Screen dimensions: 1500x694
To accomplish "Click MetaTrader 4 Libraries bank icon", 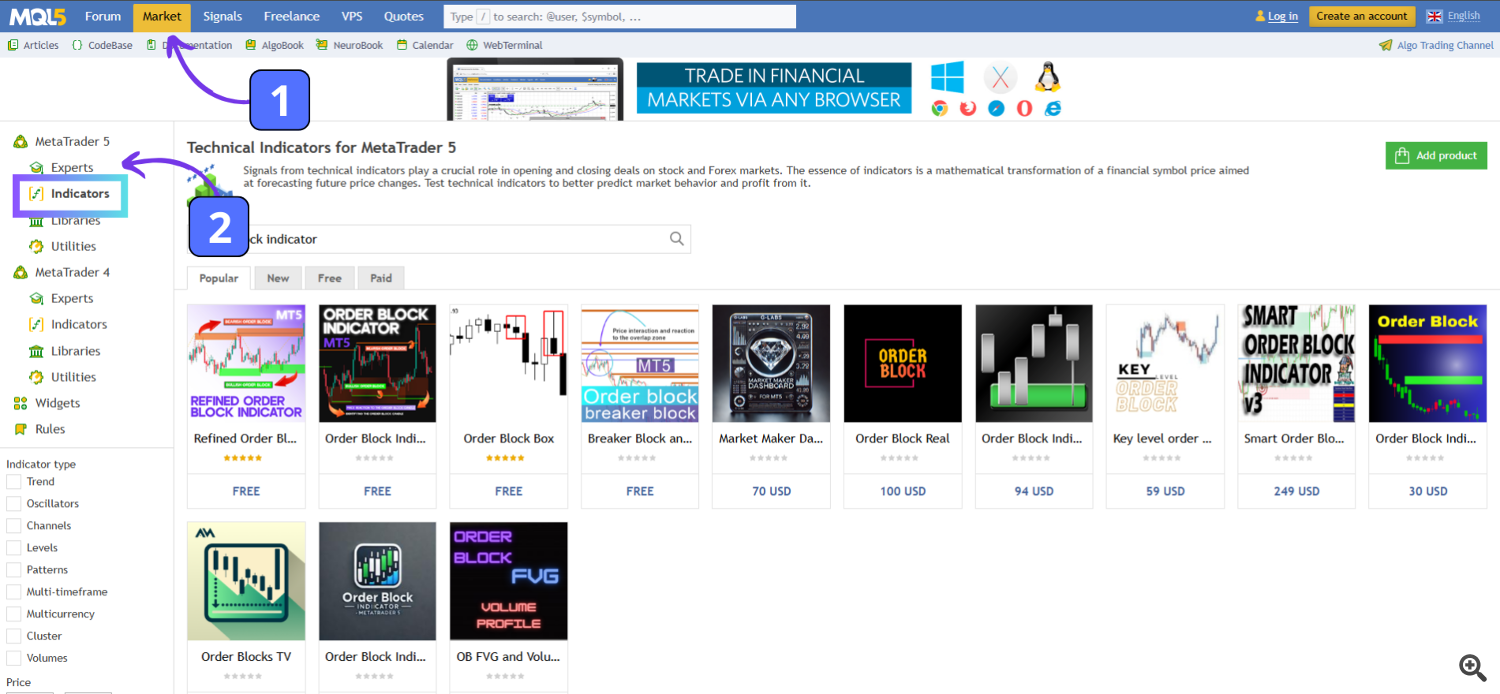I will tap(37, 351).
